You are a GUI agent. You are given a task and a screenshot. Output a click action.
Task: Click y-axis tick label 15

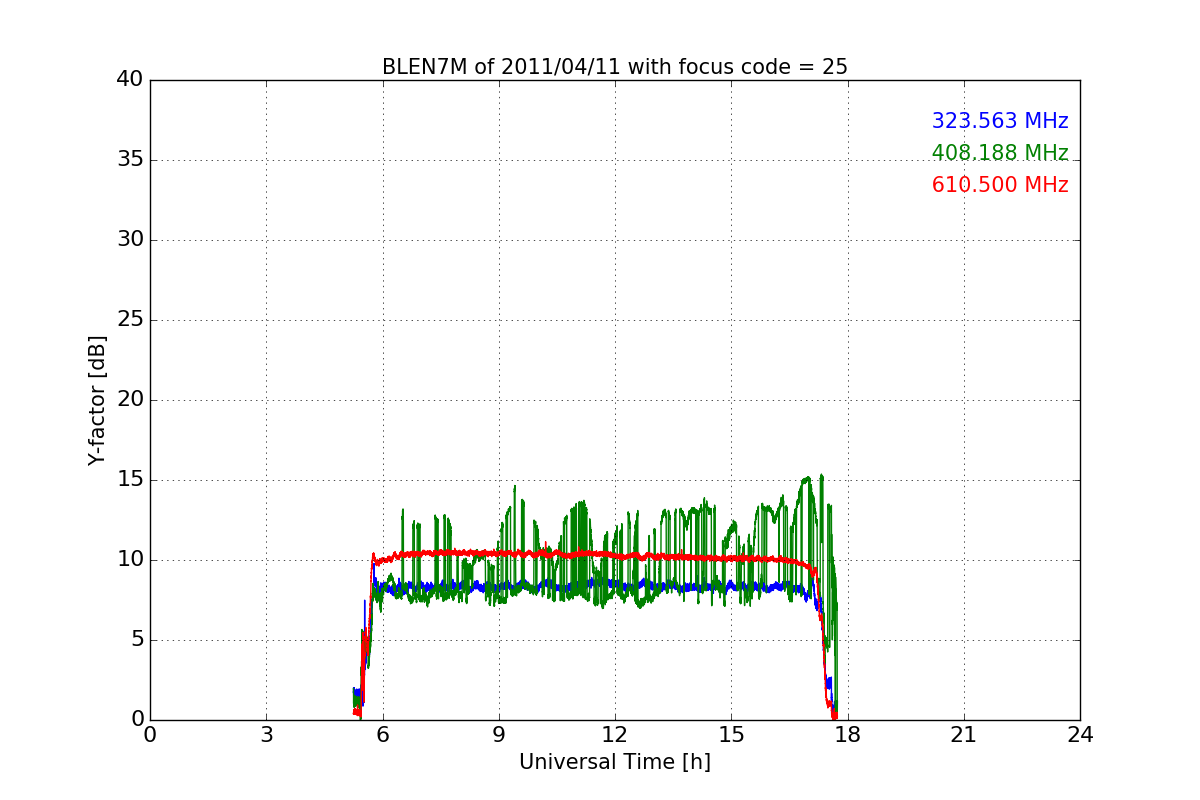pos(130,480)
